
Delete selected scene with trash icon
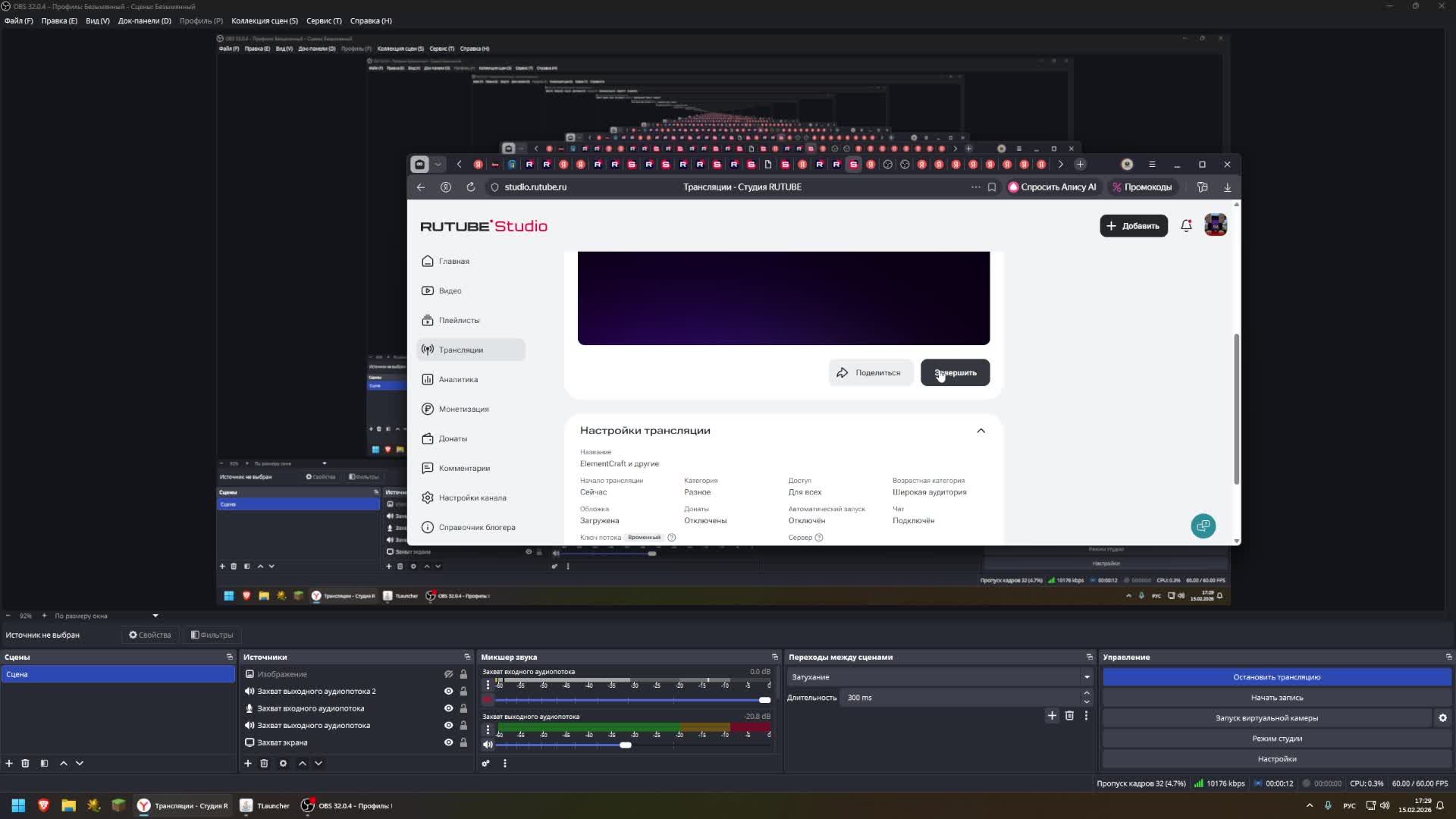(25, 763)
